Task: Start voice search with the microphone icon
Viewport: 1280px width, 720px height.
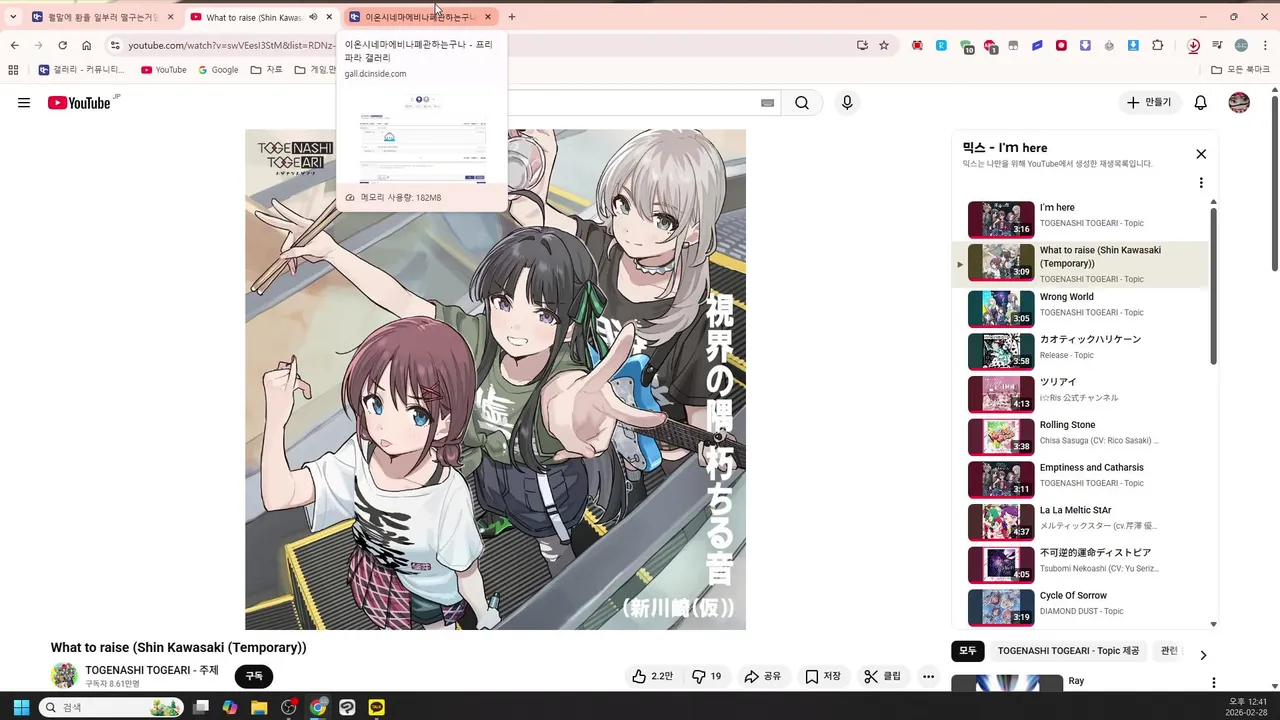Action: click(847, 103)
